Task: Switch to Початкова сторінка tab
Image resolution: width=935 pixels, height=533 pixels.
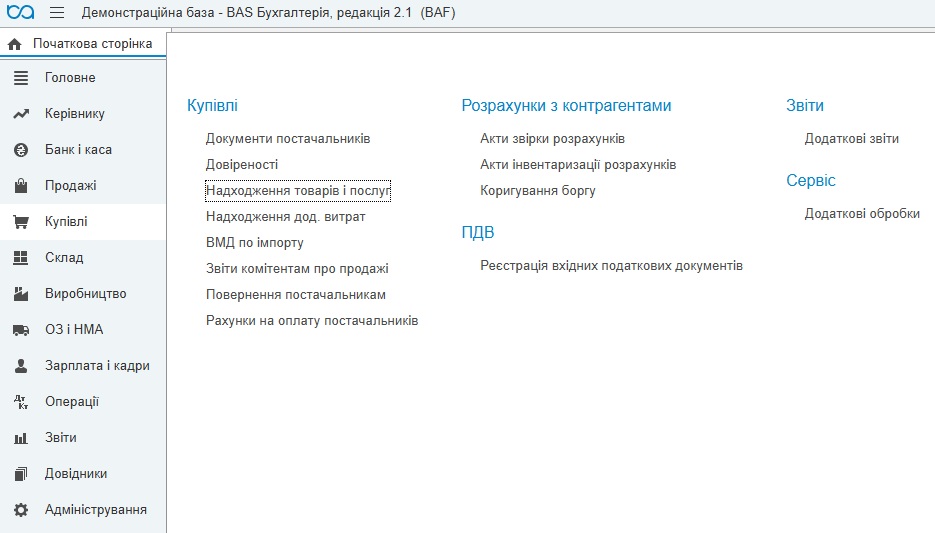Action: [x=92, y=44]
